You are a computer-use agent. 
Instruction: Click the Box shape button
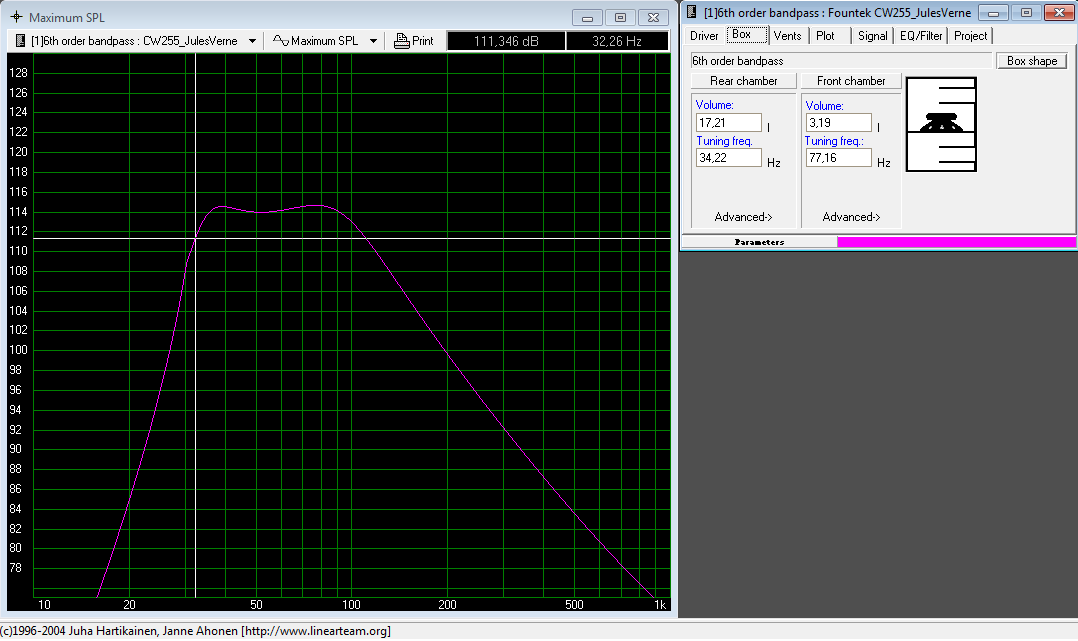[1031, 61]
